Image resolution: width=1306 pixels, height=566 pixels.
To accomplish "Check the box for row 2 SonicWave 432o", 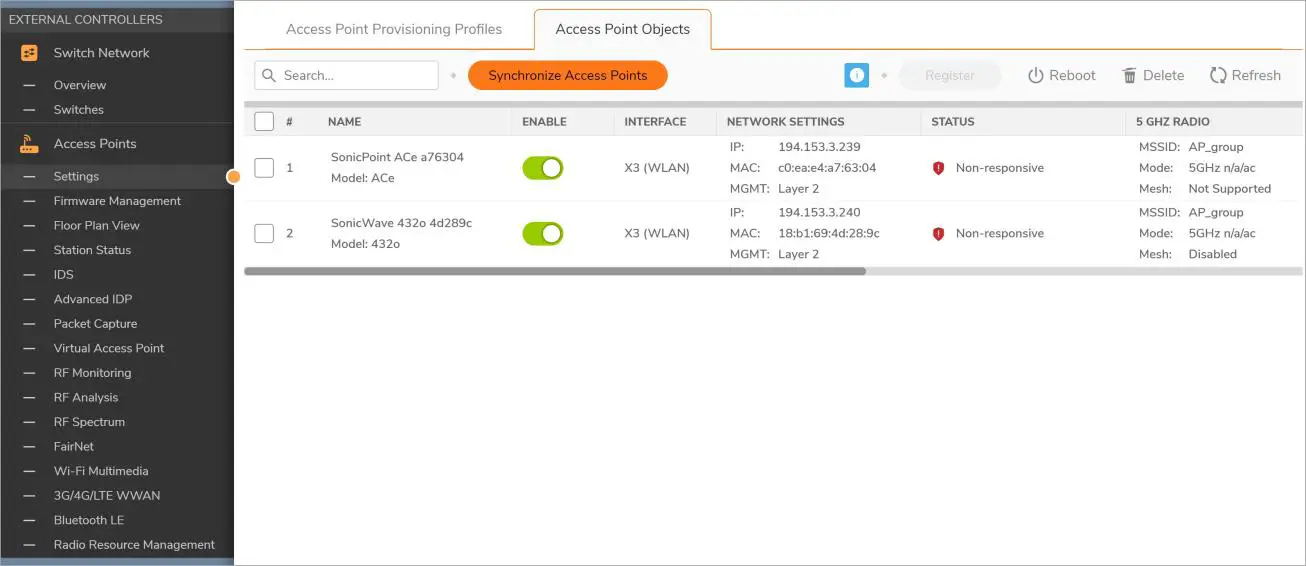I will pyautogui.click(x=264, y=234).
